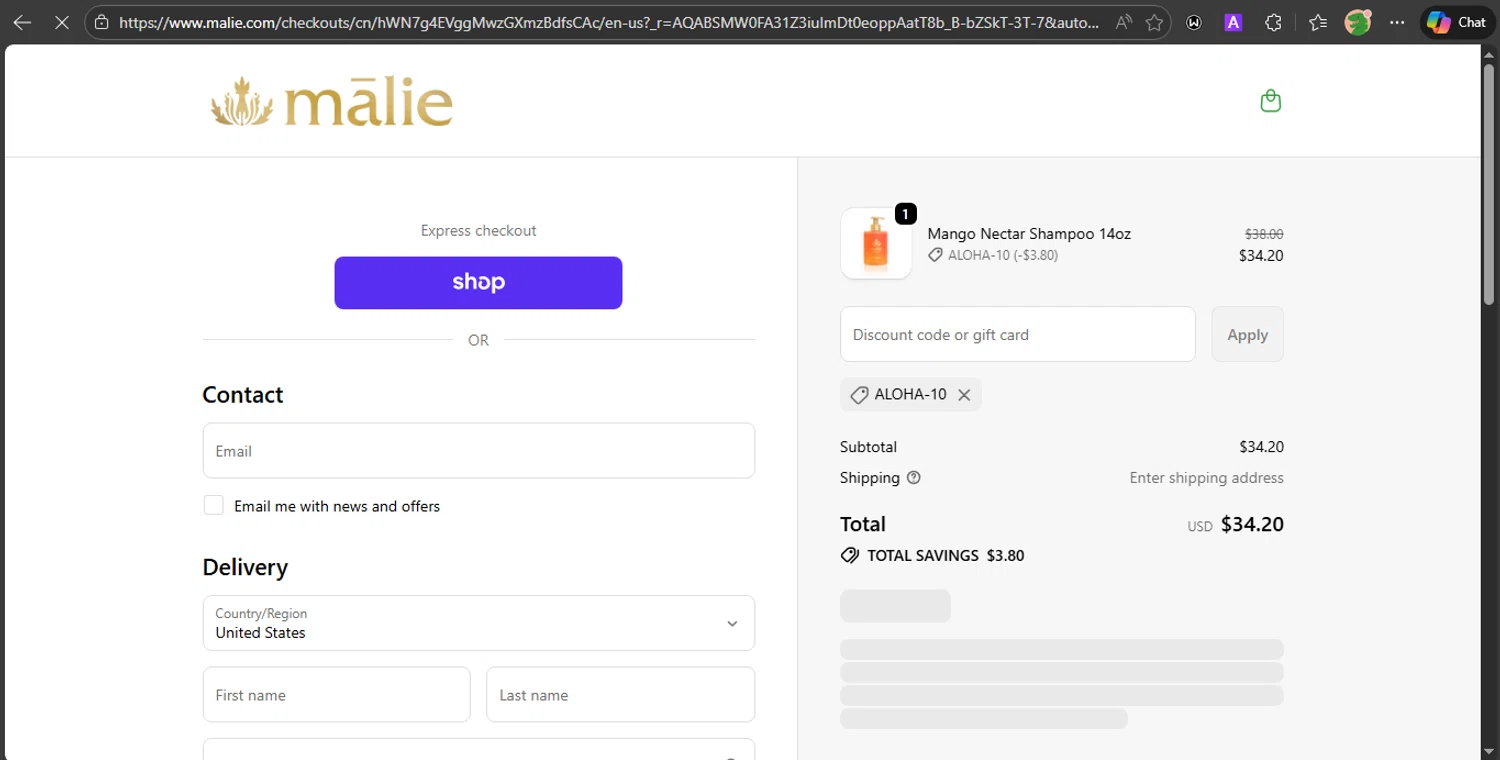Add this page to favorites (star)
Viewport: 1500px width, 760px height.
[1155, 22]
